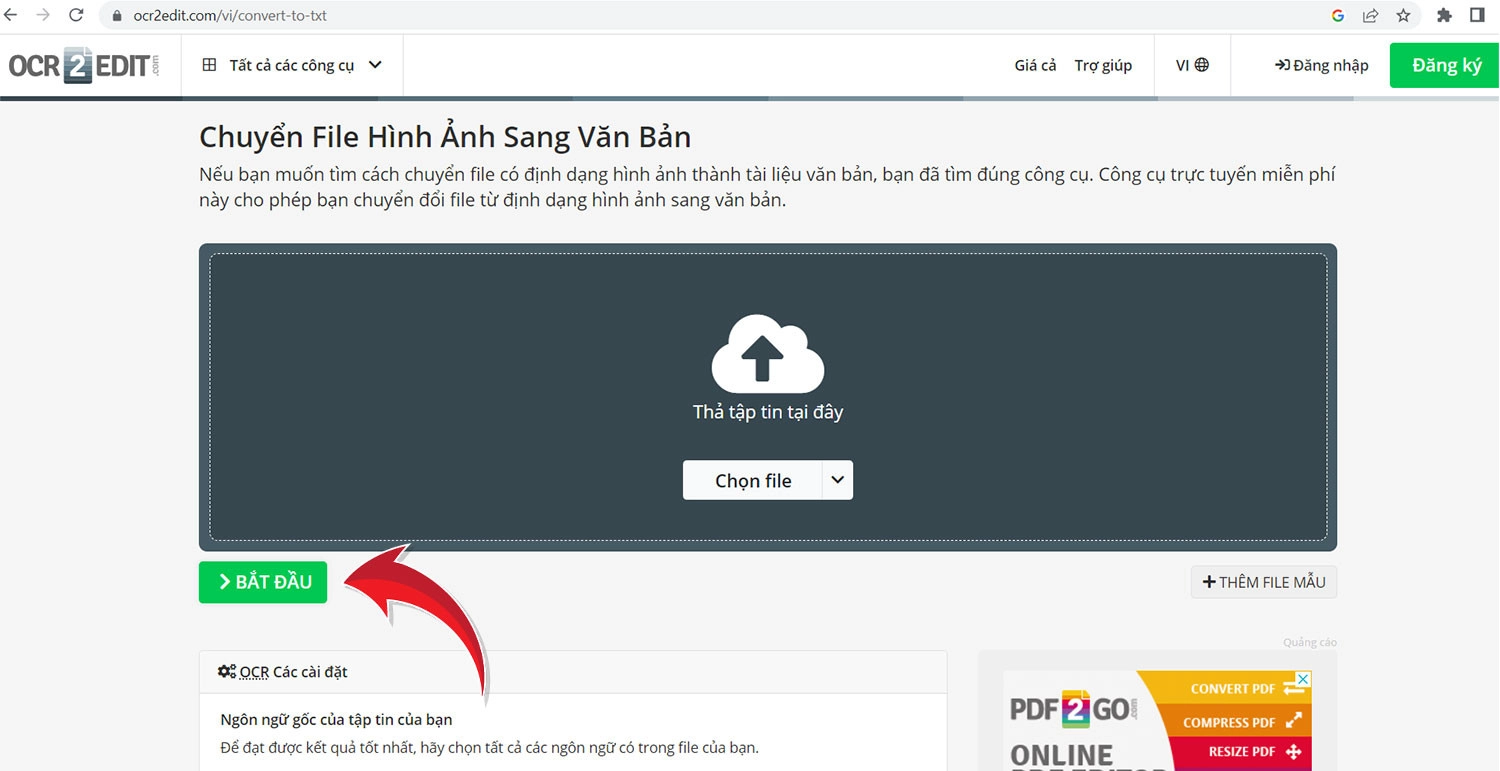Click the green BẮT ĐẦU button
1500x771 pixels.
tap(263, 582)
